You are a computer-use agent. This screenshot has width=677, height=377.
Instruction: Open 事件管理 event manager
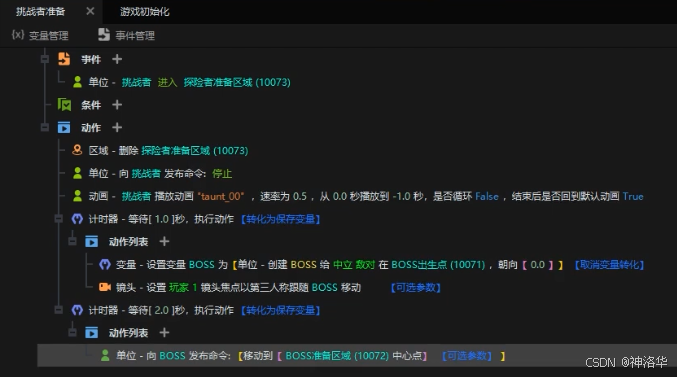pyautogui.click(x=127, y=35)
